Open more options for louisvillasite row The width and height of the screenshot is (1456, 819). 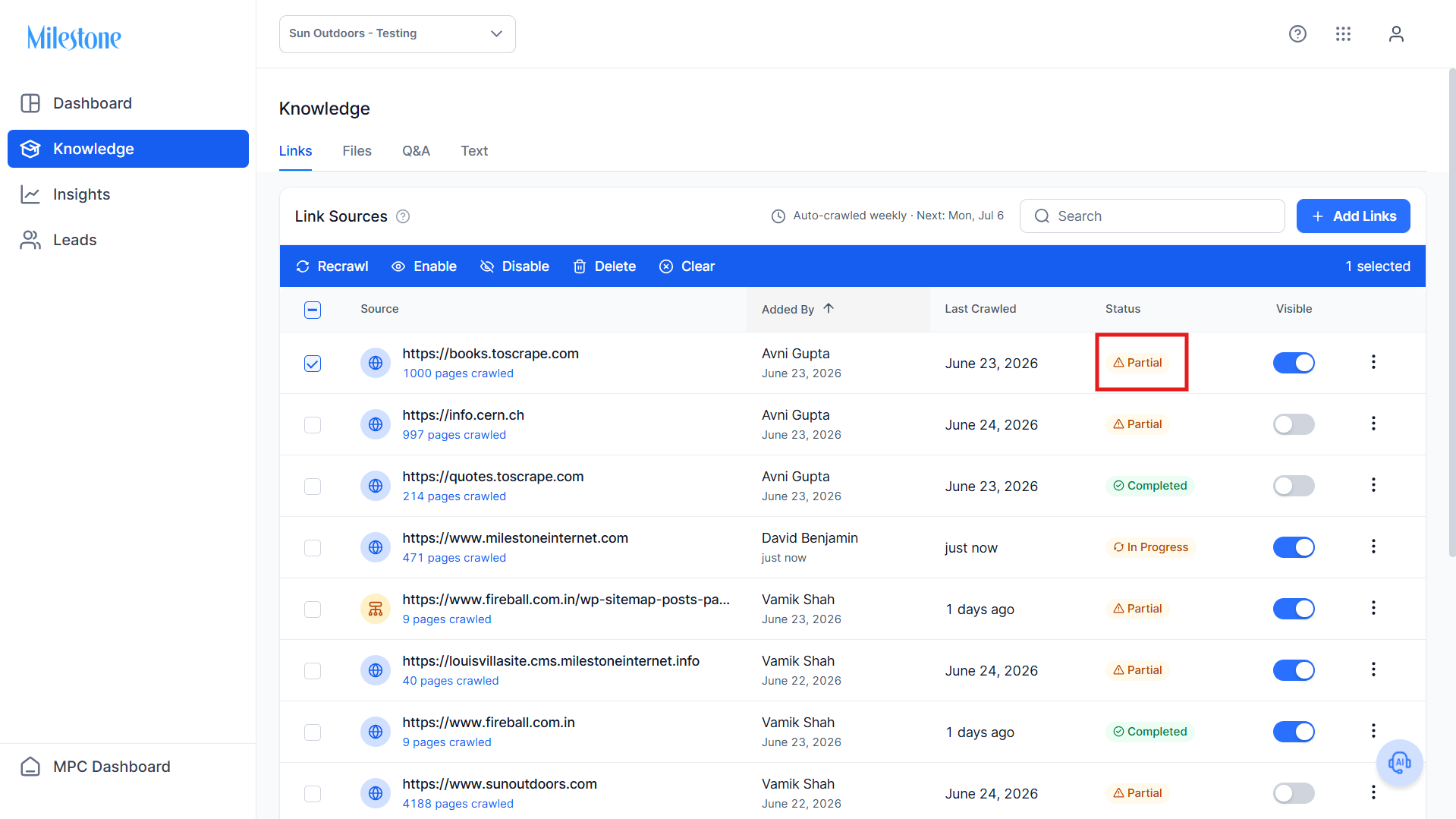(x=1373, y=669)
